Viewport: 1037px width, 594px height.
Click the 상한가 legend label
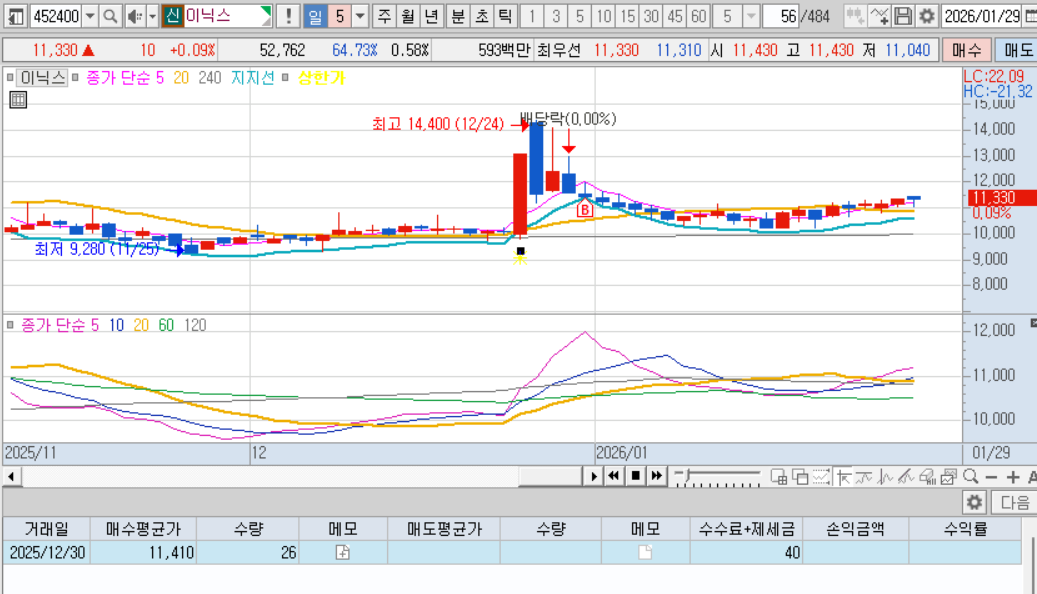click(321, 78)
